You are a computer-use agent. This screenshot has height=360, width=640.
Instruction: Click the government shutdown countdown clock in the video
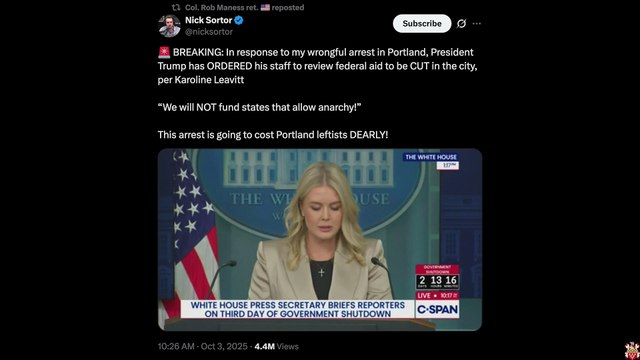[x=437, y=277]
